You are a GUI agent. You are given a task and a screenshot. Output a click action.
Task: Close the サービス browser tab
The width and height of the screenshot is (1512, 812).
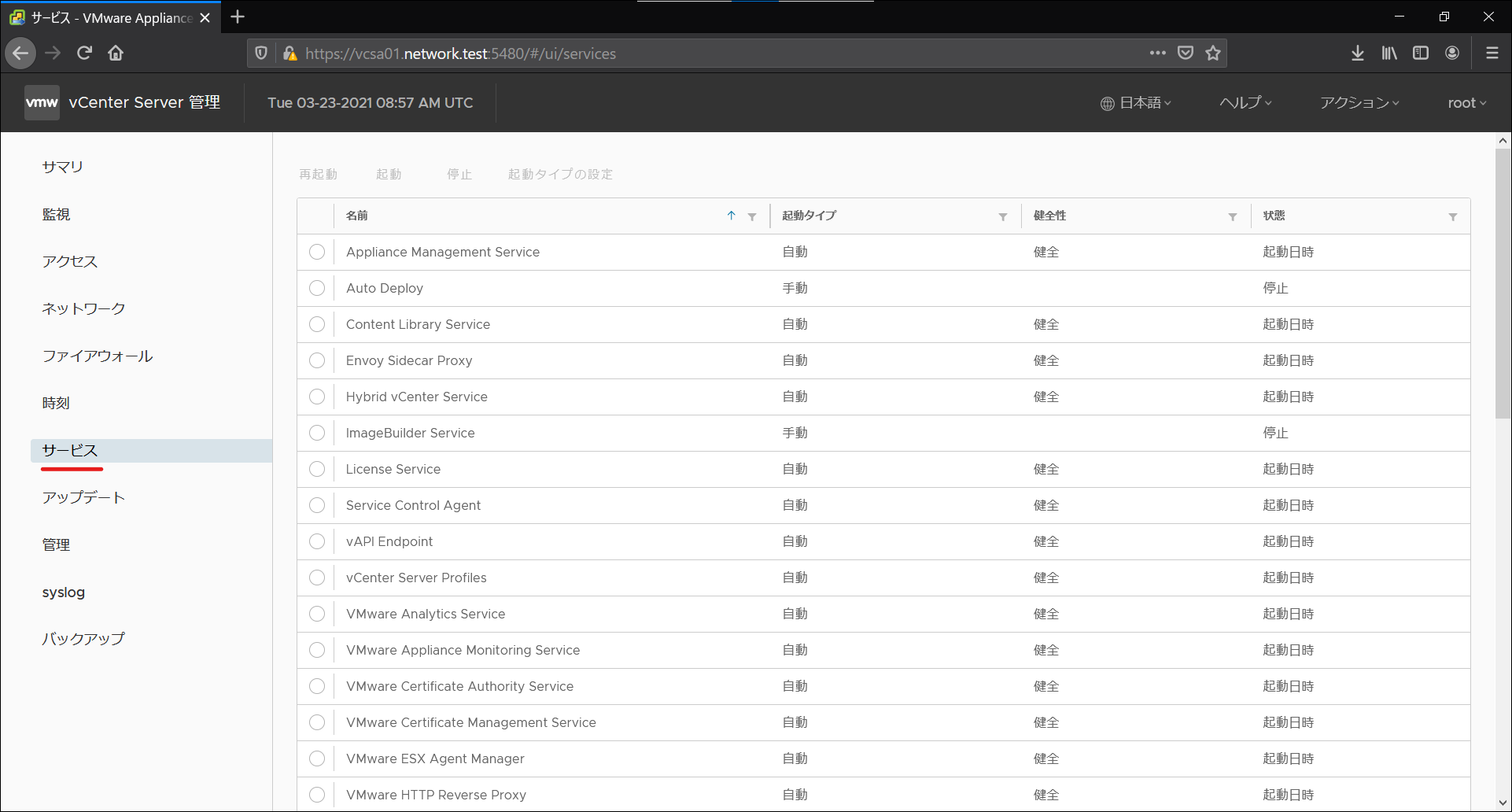tap(205, 17)
